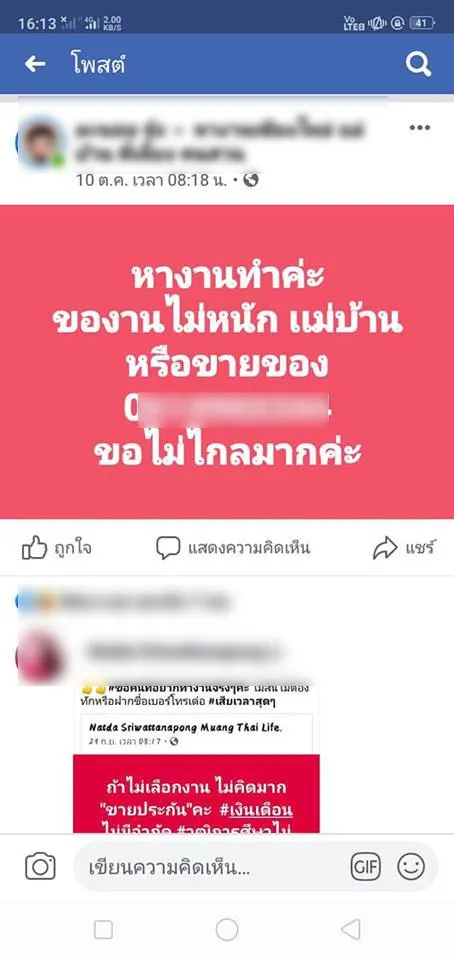This screenshot has width=454, height=960.
Task: Tap the Android home circle button
Action: pyautogui.click(x=227, y=930)
